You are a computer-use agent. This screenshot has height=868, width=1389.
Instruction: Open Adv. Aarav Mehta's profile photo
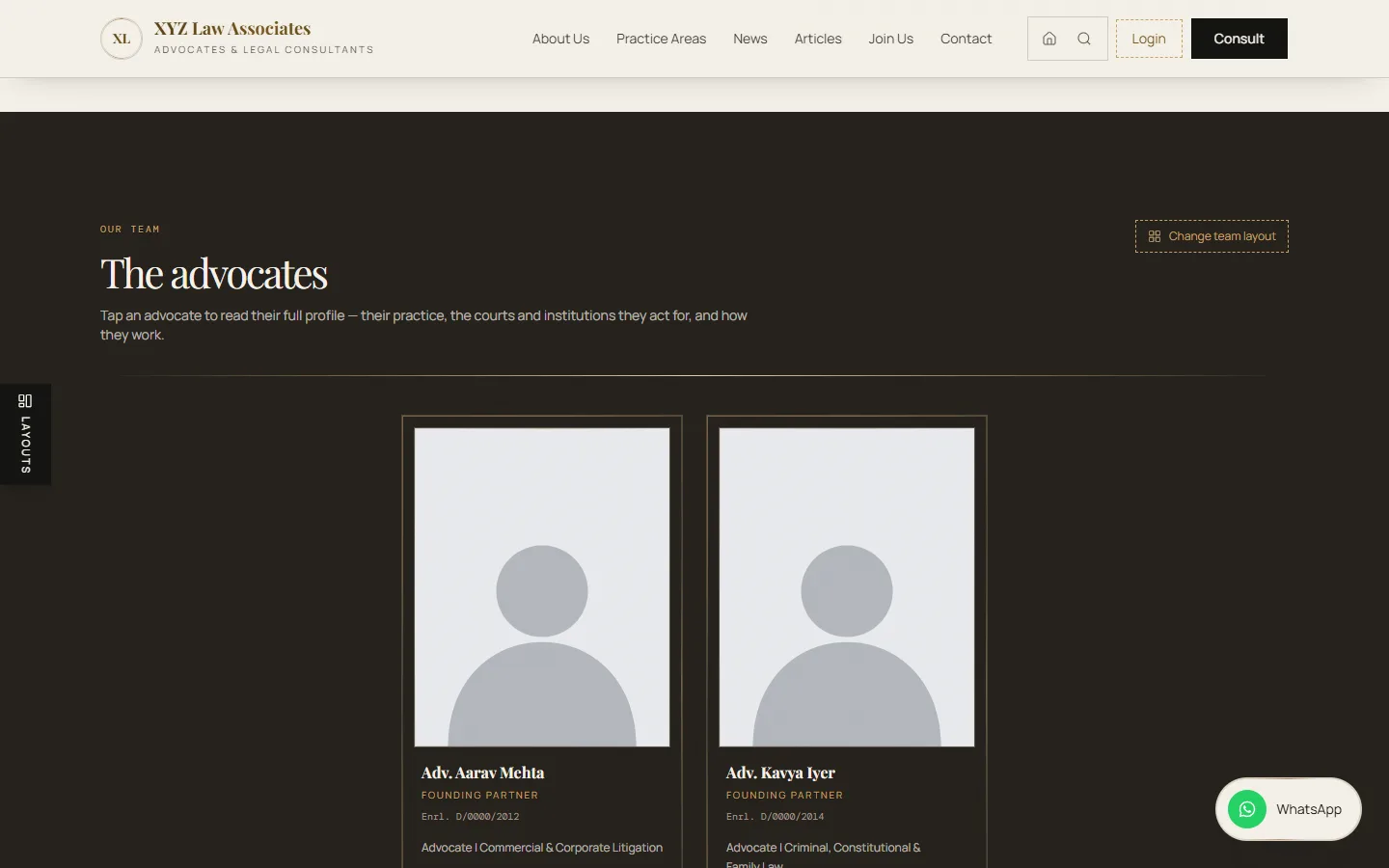click(x=542, y=587)
